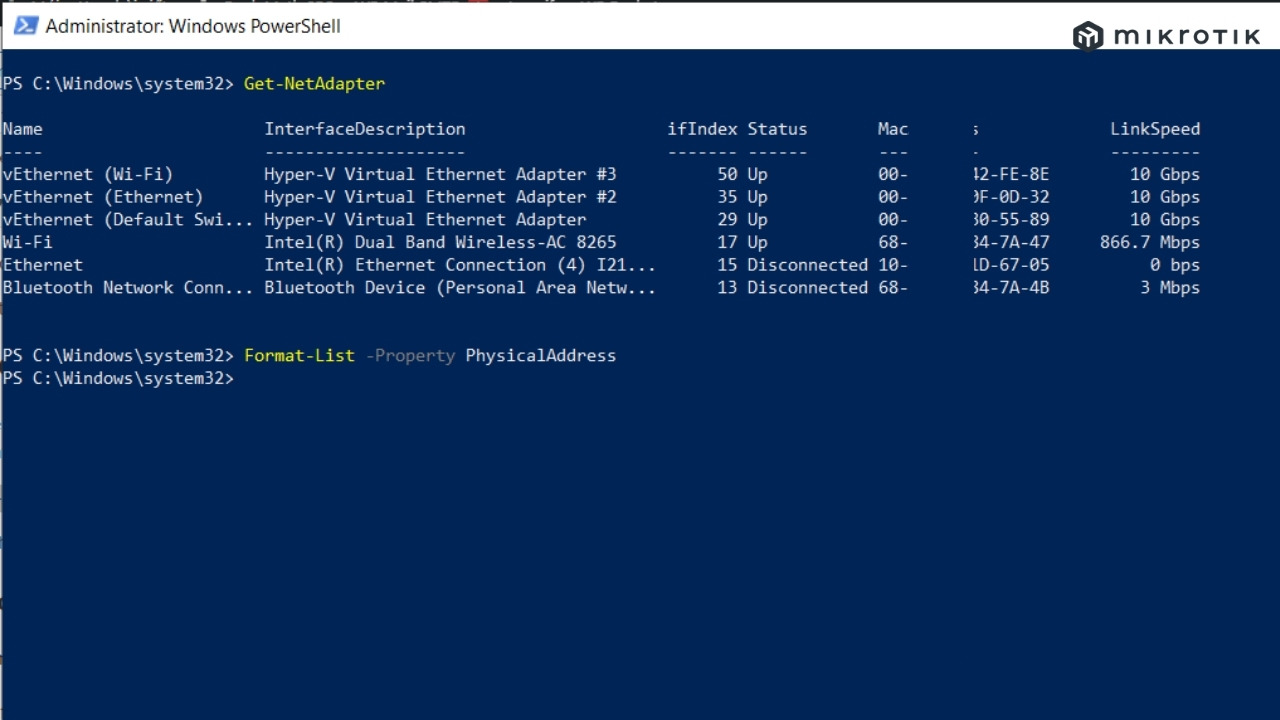1280x720 pixels.
Task: Click the PhysicalAddress argument text
Action: tap(540, 356)
